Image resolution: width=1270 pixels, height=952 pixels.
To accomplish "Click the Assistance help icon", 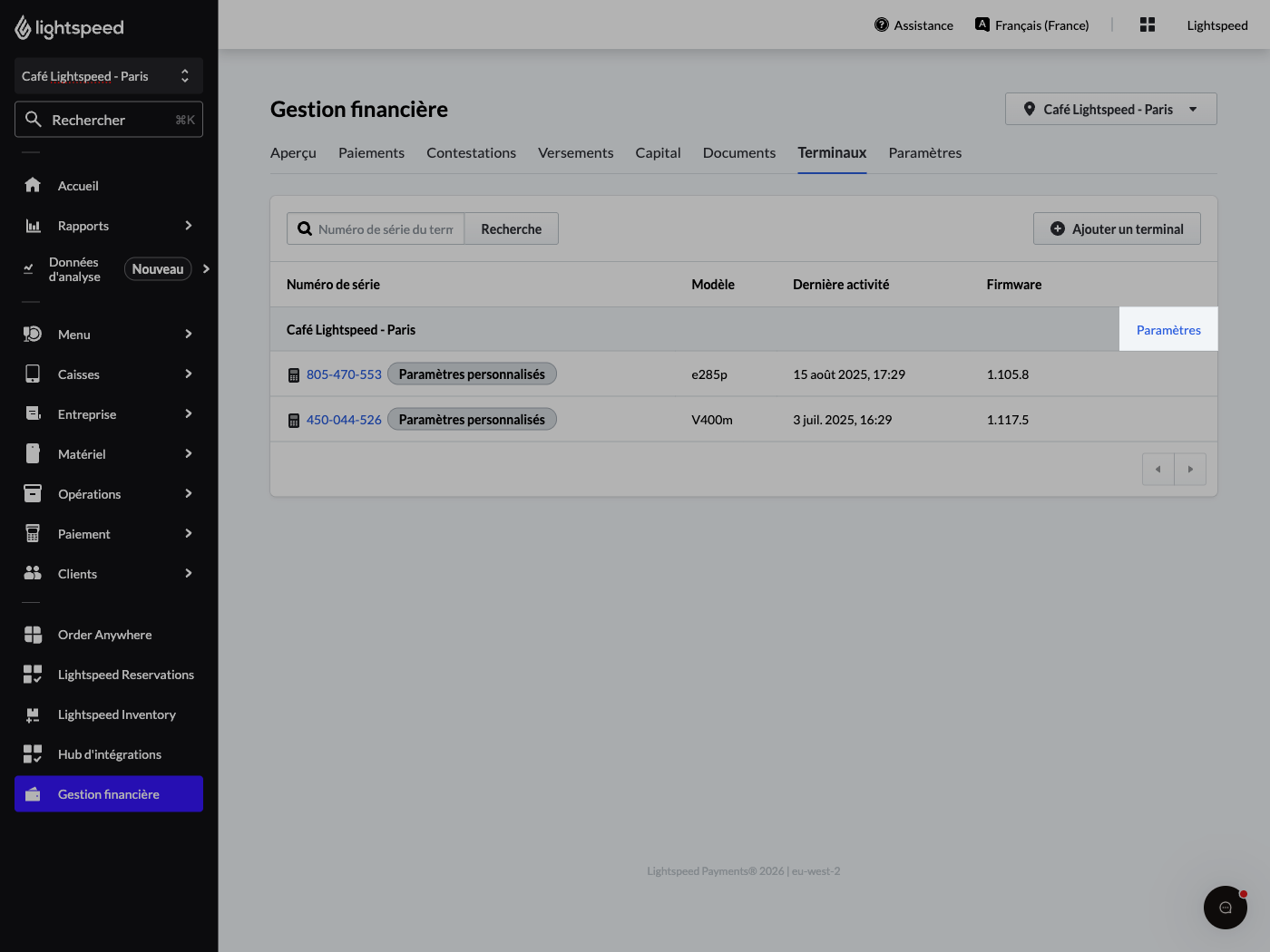I will click(882, 25).
